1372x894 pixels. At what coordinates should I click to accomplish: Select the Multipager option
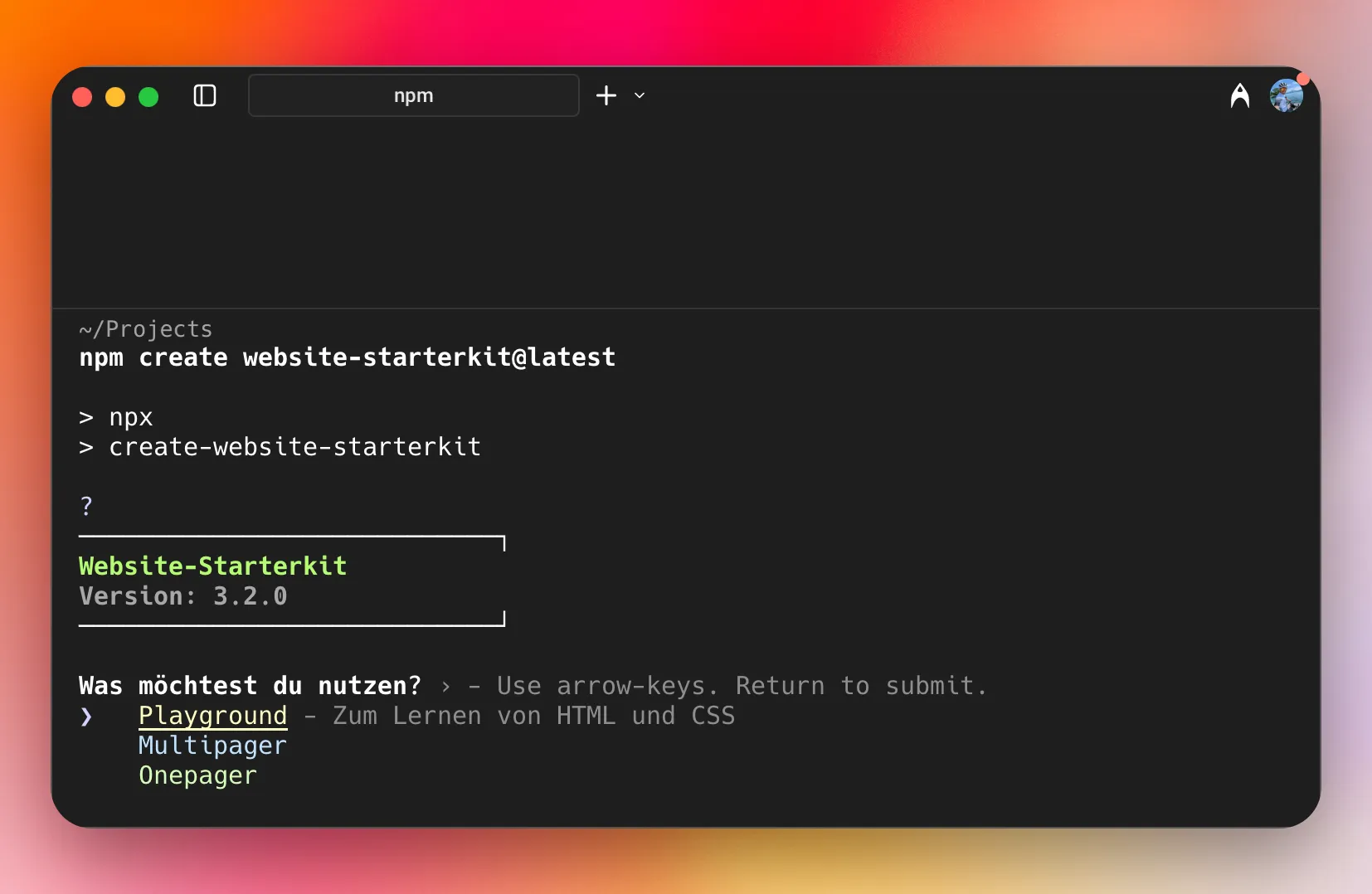[212, 746]
